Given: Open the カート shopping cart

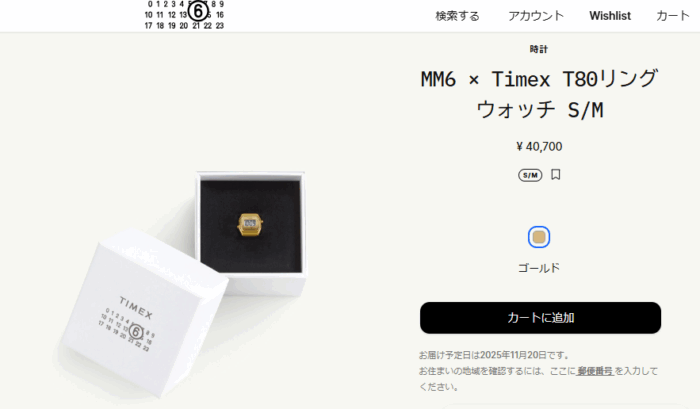Looking at the screenshot, I should coord(673,16).
